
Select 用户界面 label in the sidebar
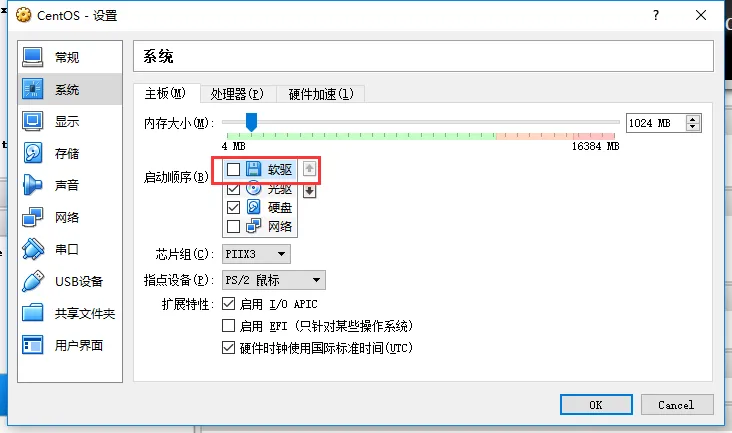point(78,345)
